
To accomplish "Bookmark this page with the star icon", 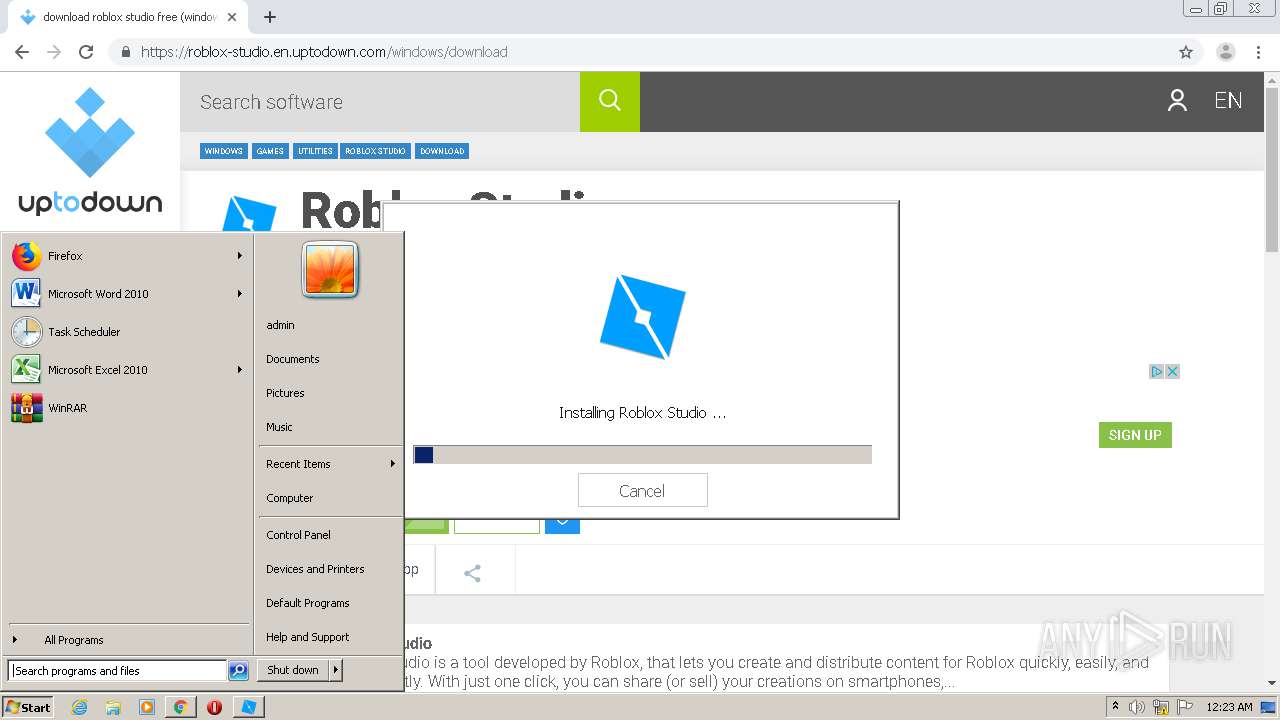I will (x=1186, y=52).
